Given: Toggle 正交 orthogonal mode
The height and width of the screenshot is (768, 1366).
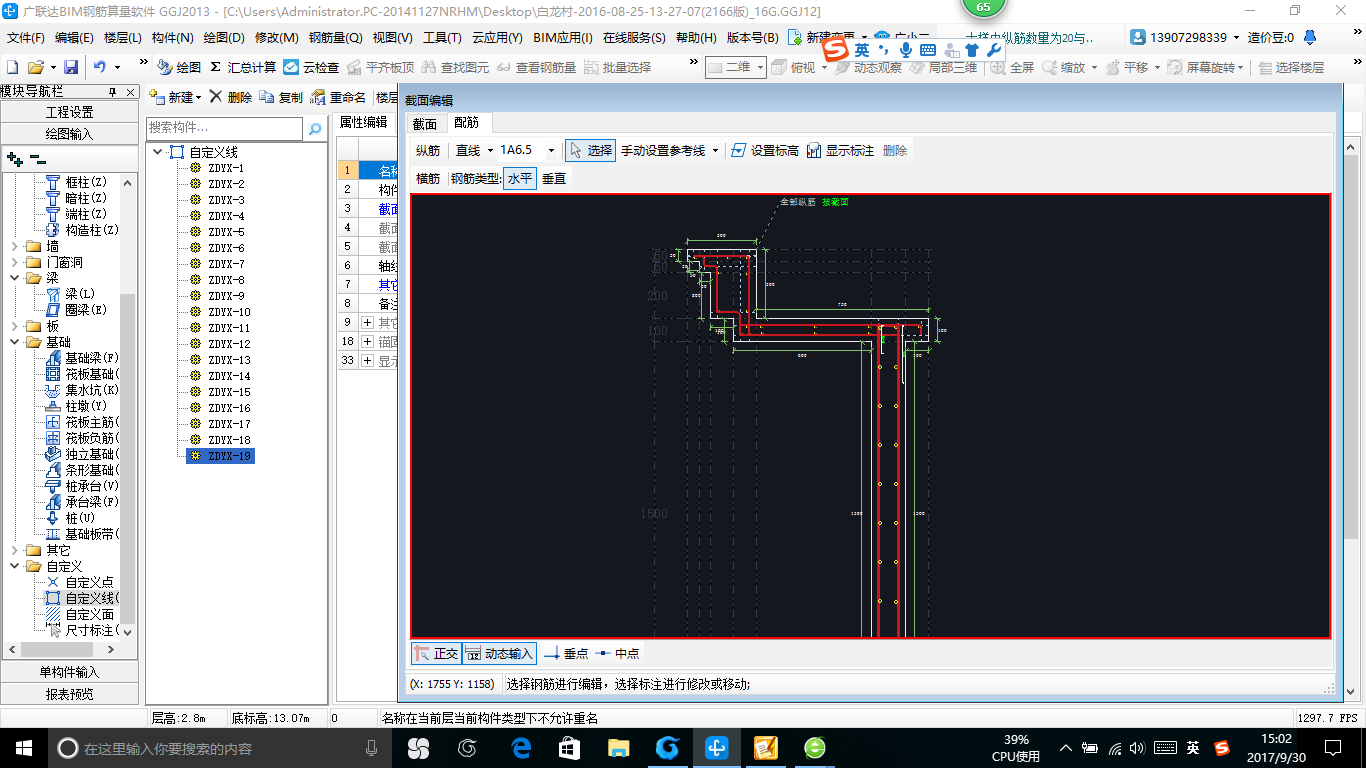Looking at the screenshot, I should click(436, 653).
